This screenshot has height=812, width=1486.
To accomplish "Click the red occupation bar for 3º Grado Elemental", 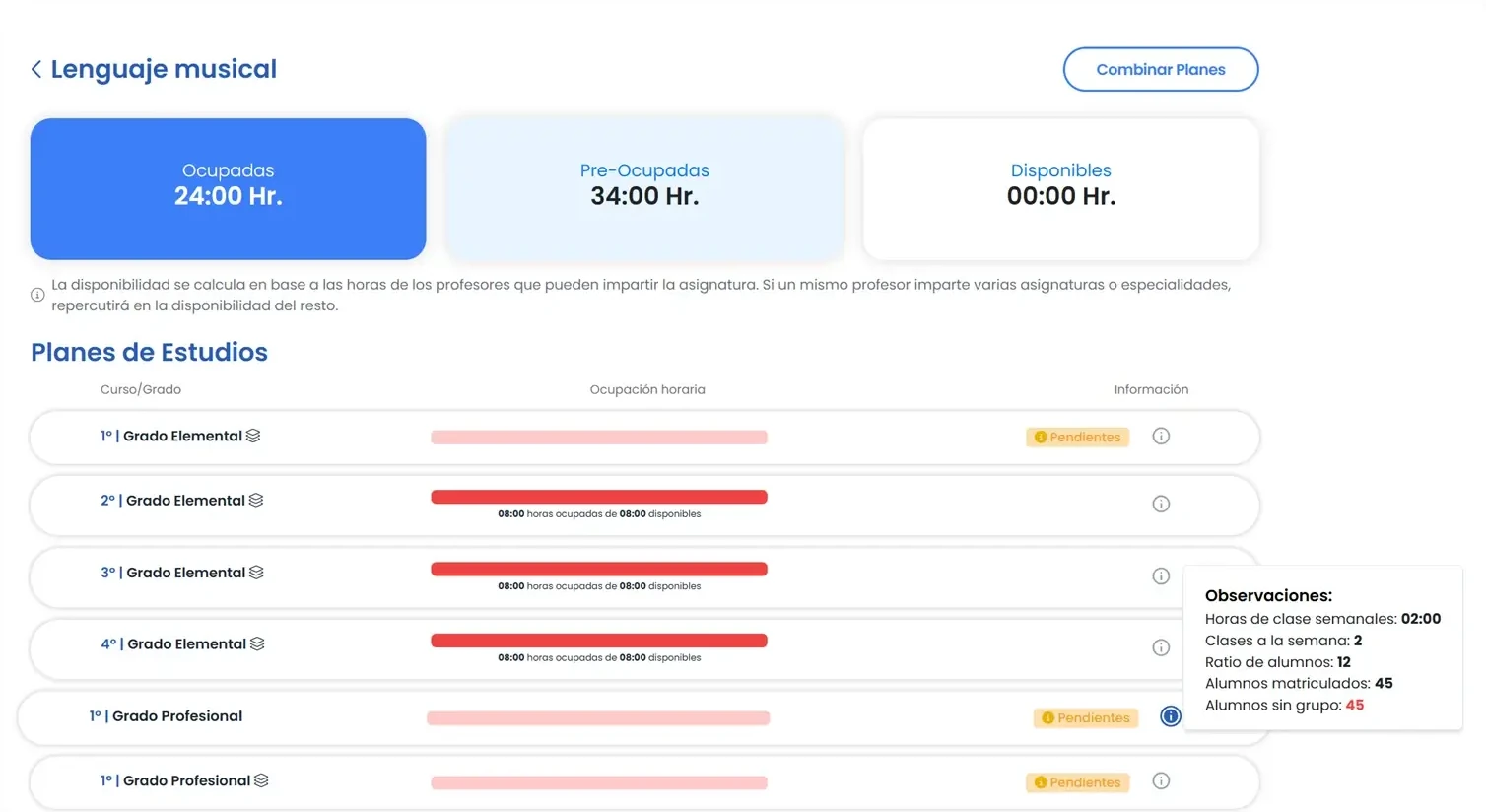I will pos(598,569).
